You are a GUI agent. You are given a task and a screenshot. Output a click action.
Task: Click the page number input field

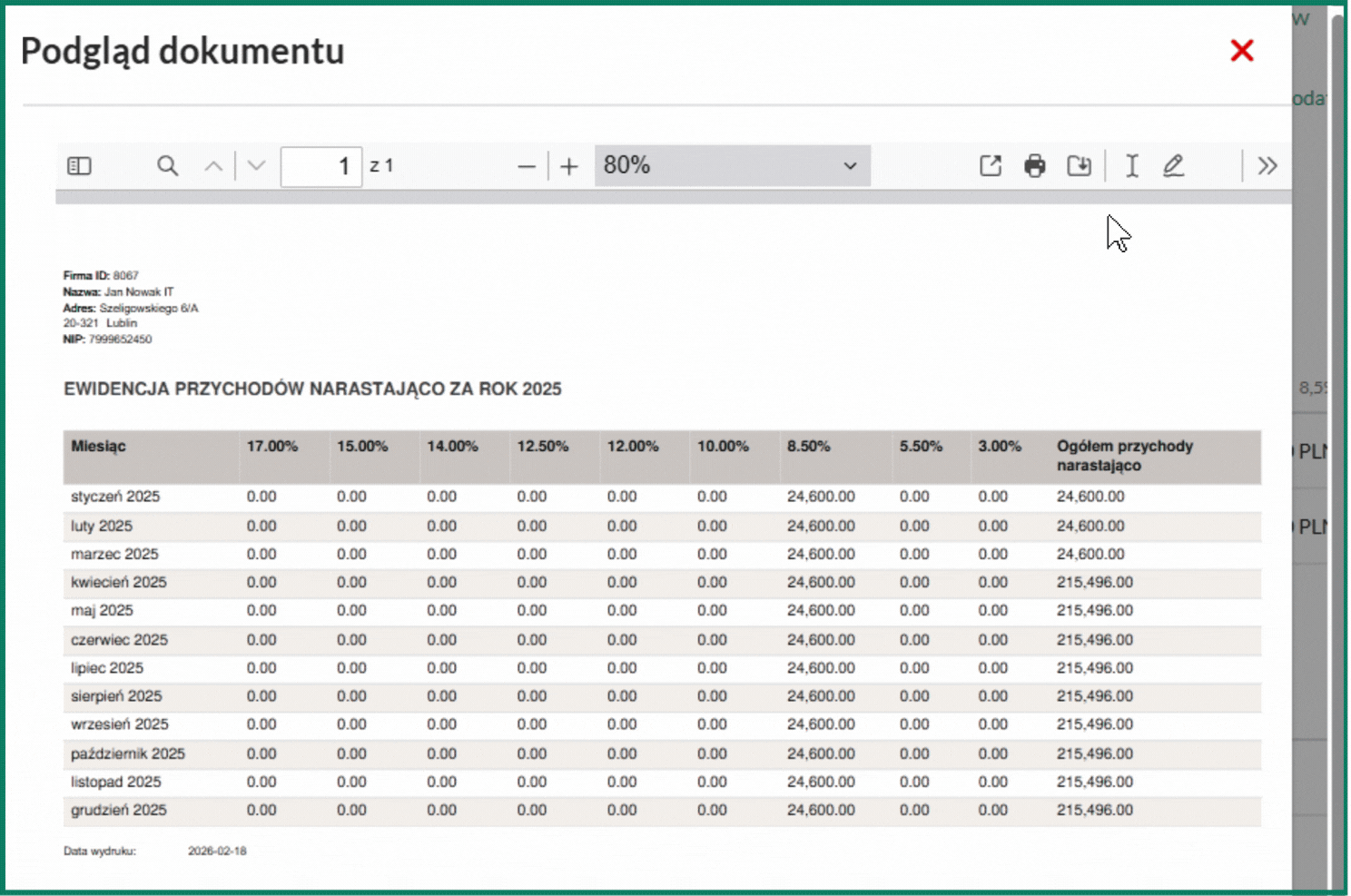click(x=321, y=166)
